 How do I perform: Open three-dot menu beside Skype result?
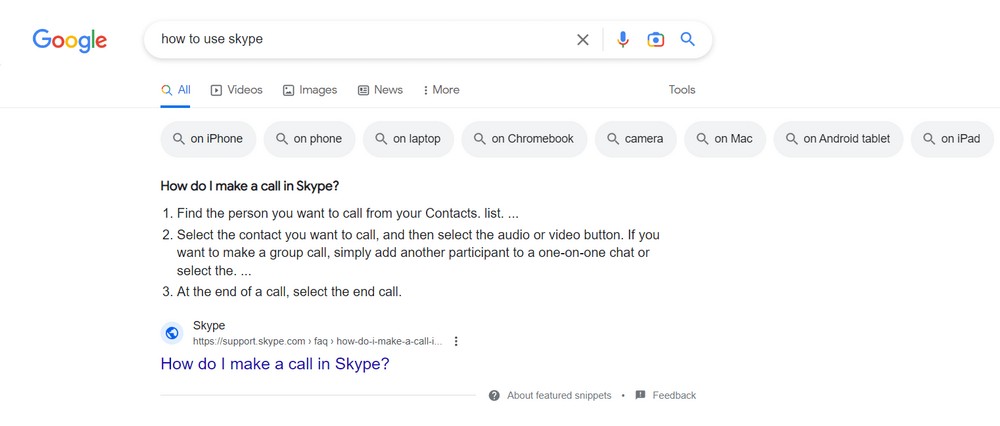456,341
